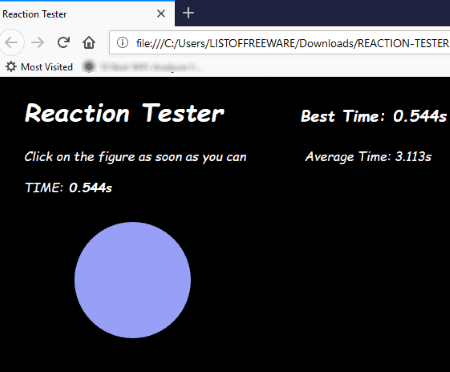This screenshot has height=372, width=450.
Task: Click the purple circle figure
Action: point(133,280)
